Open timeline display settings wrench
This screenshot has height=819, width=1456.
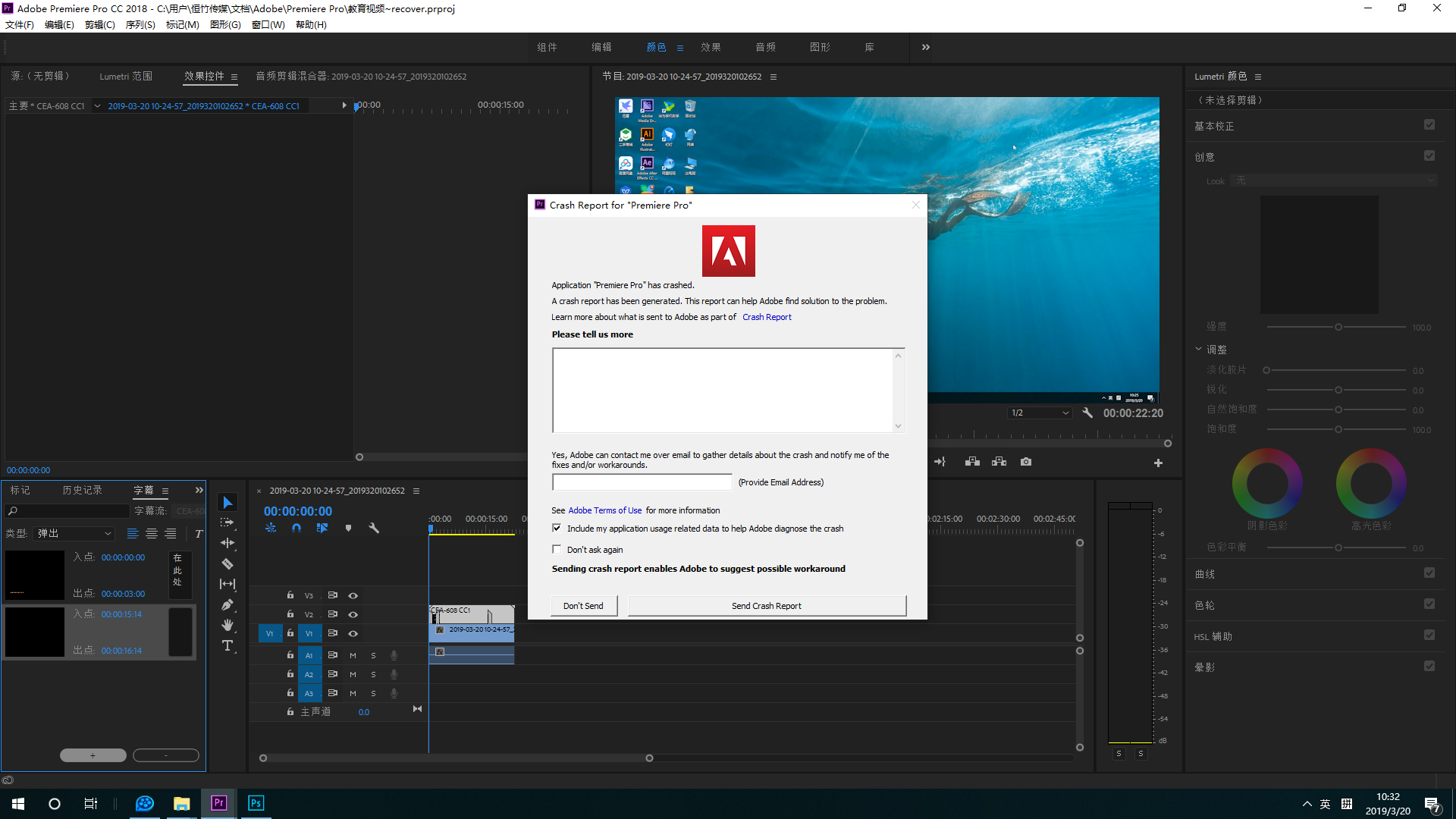[x=374, y=528]
